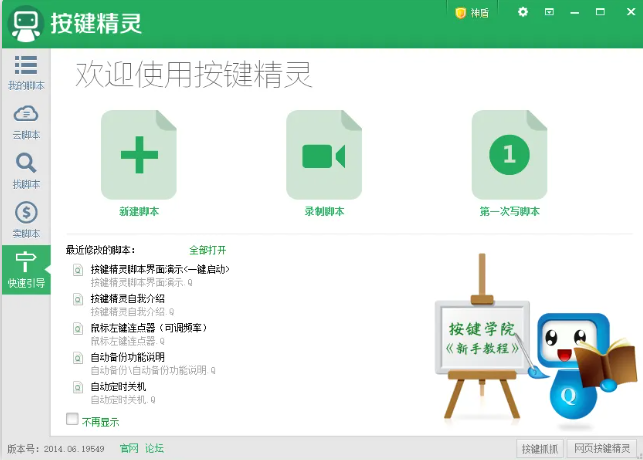The image size is (643, 460).
Task: Open the 官网 official site link
Action: coord(129,449)
